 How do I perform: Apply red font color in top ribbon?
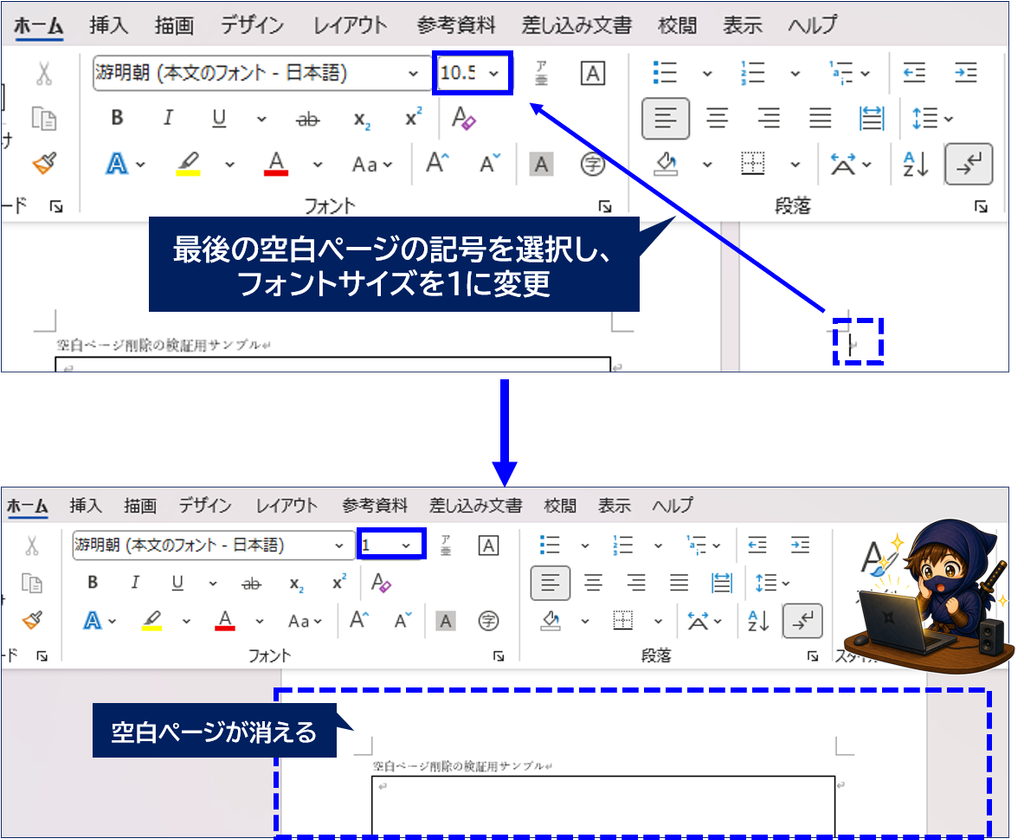click(276, 163)
